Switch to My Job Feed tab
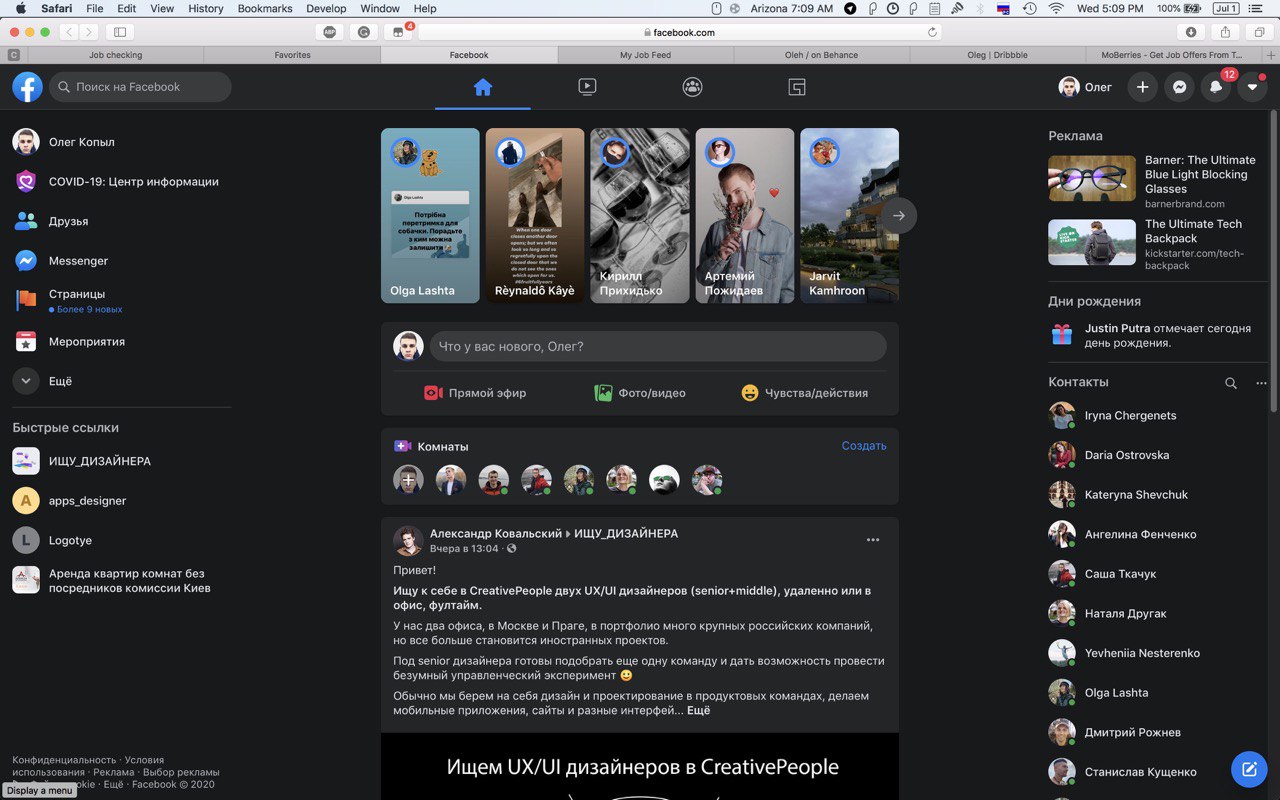Image resolution: width=1280 pixels, height=800 pixels. tap(646, 55)
